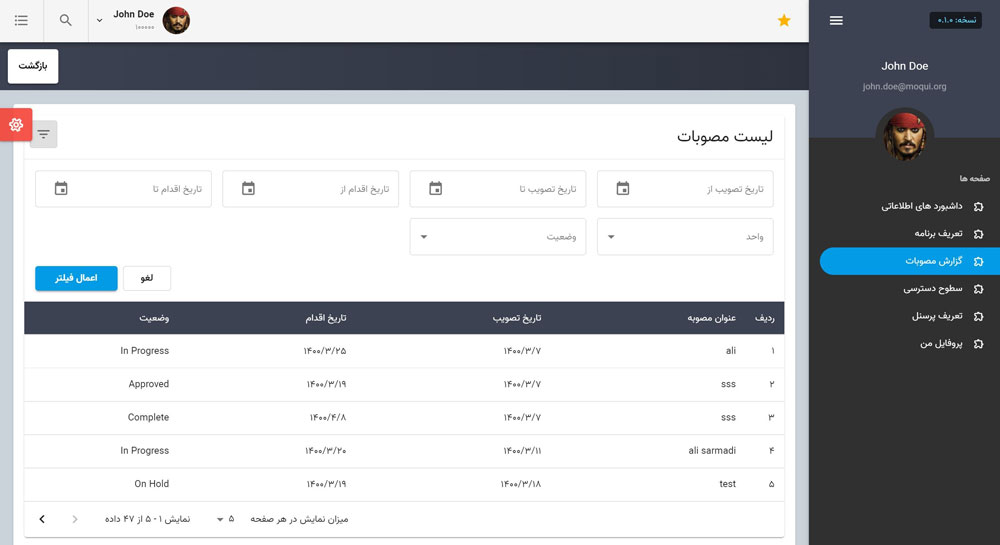Go to next table page arrow
This screenshot has height=545, width=1000.
[x=42, y=519]
